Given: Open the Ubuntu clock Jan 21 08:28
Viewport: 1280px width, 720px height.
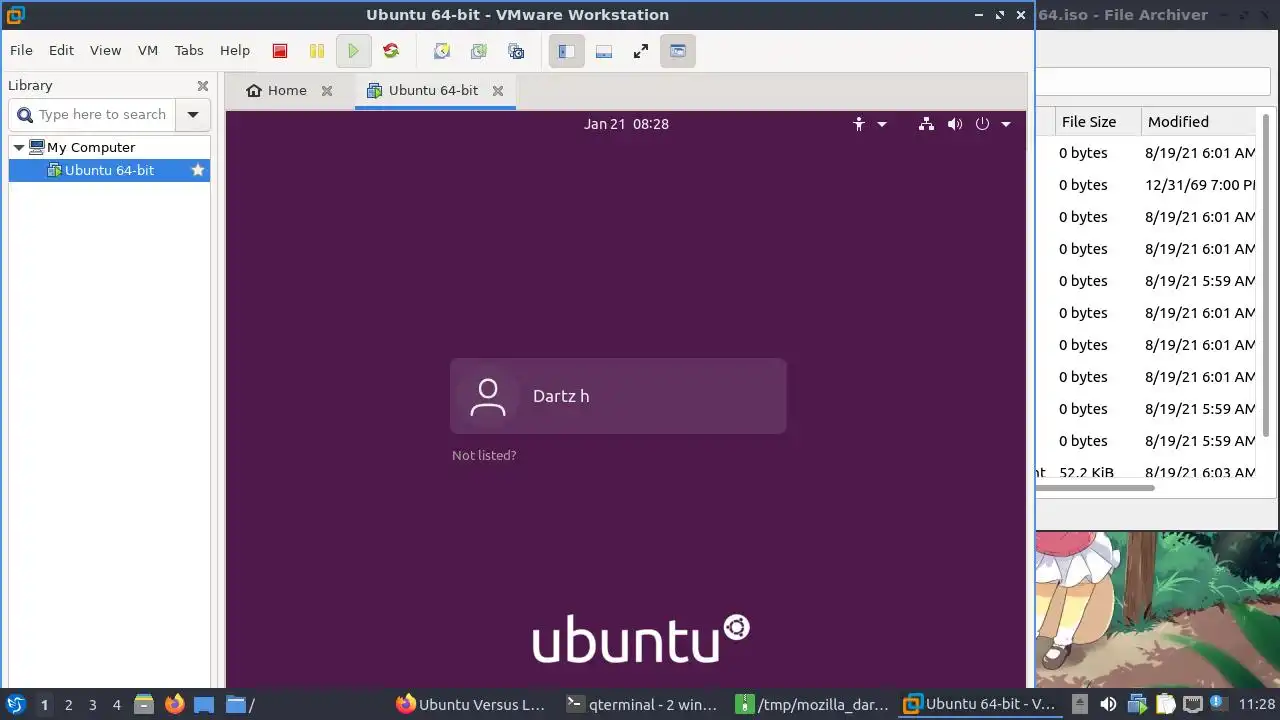Looking at the screenshot, I should pos(626,124).
